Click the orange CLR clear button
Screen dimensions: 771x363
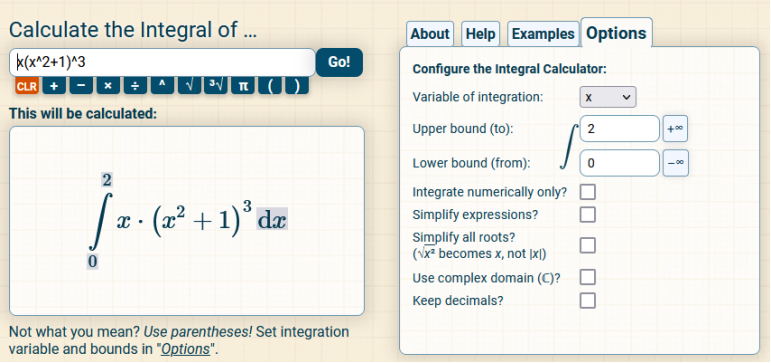pyautogui.click(x=27, y=86)
